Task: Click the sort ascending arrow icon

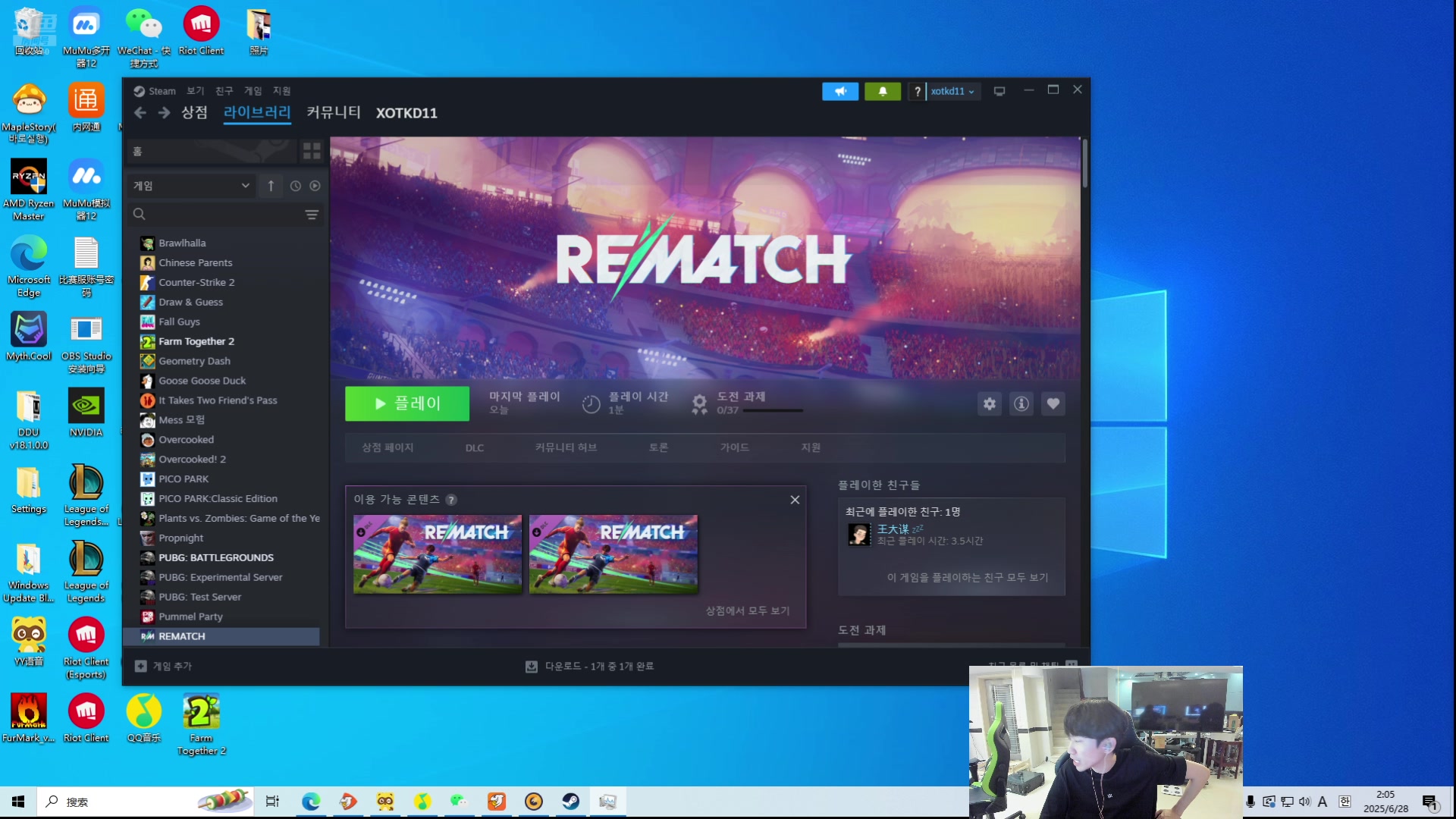Action: pyautogui.click(x=271, y=186)
